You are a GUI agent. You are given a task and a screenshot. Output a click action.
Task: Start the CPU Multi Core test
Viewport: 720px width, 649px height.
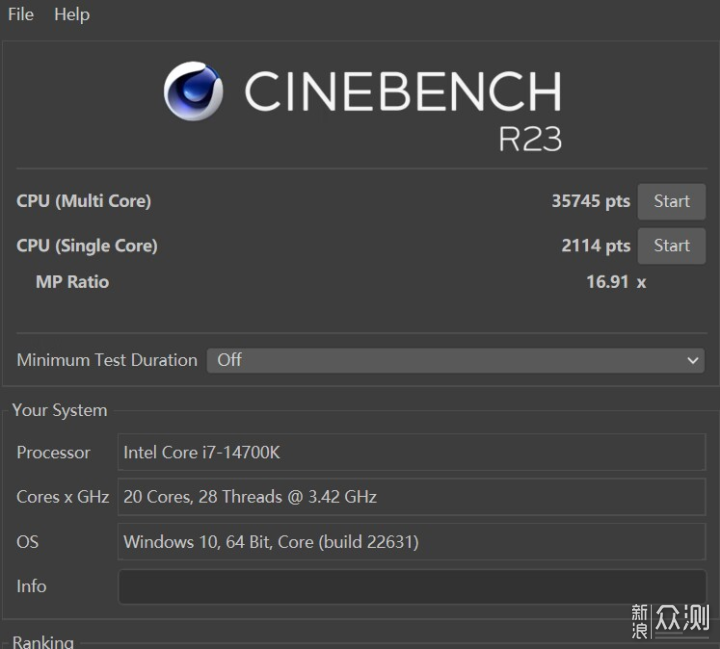671,201
